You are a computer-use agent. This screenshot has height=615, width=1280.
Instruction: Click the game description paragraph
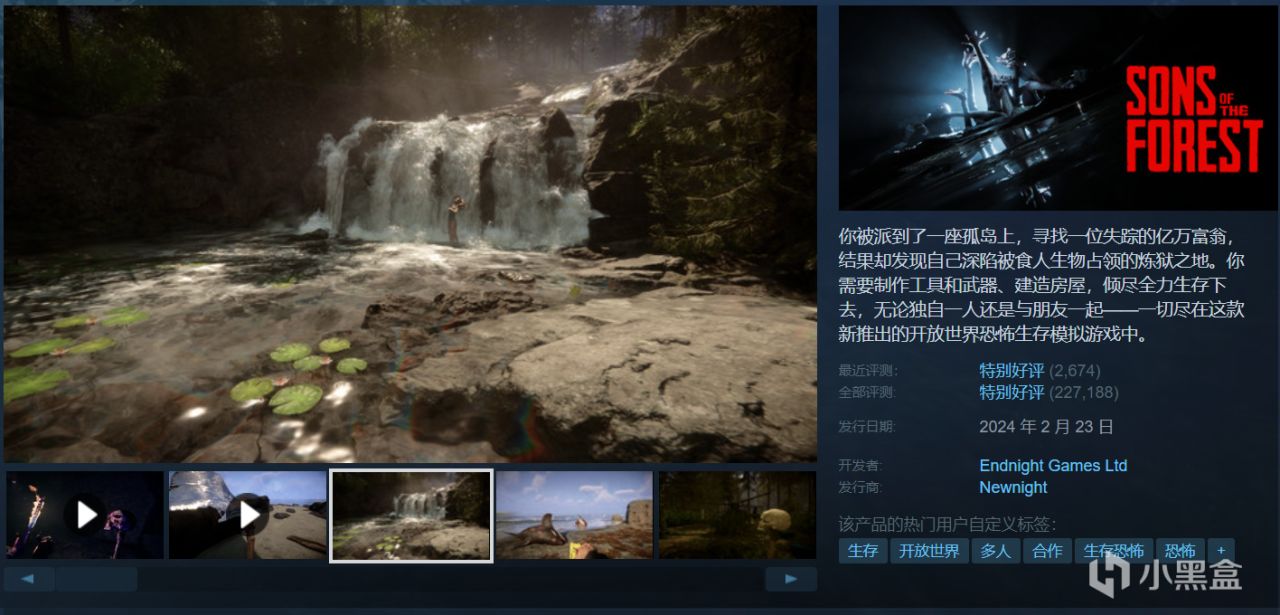click(x=1044, y=286)
